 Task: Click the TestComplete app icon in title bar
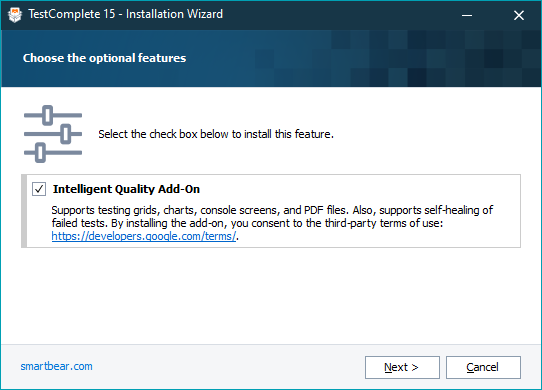pyautogui.click(x=15, y=15)
